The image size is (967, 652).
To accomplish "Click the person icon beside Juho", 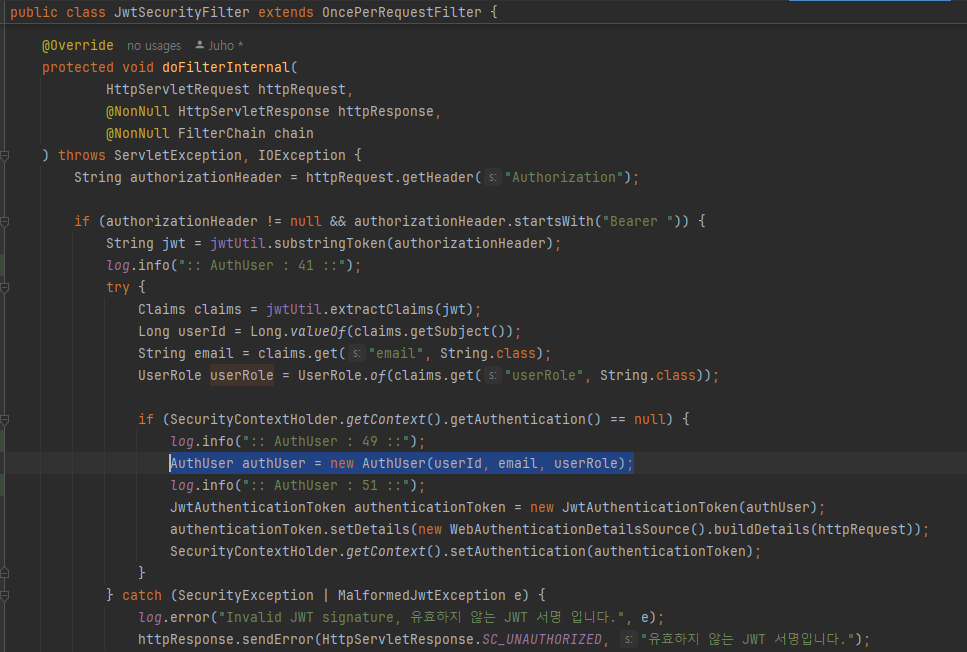I will coord(200,45).
